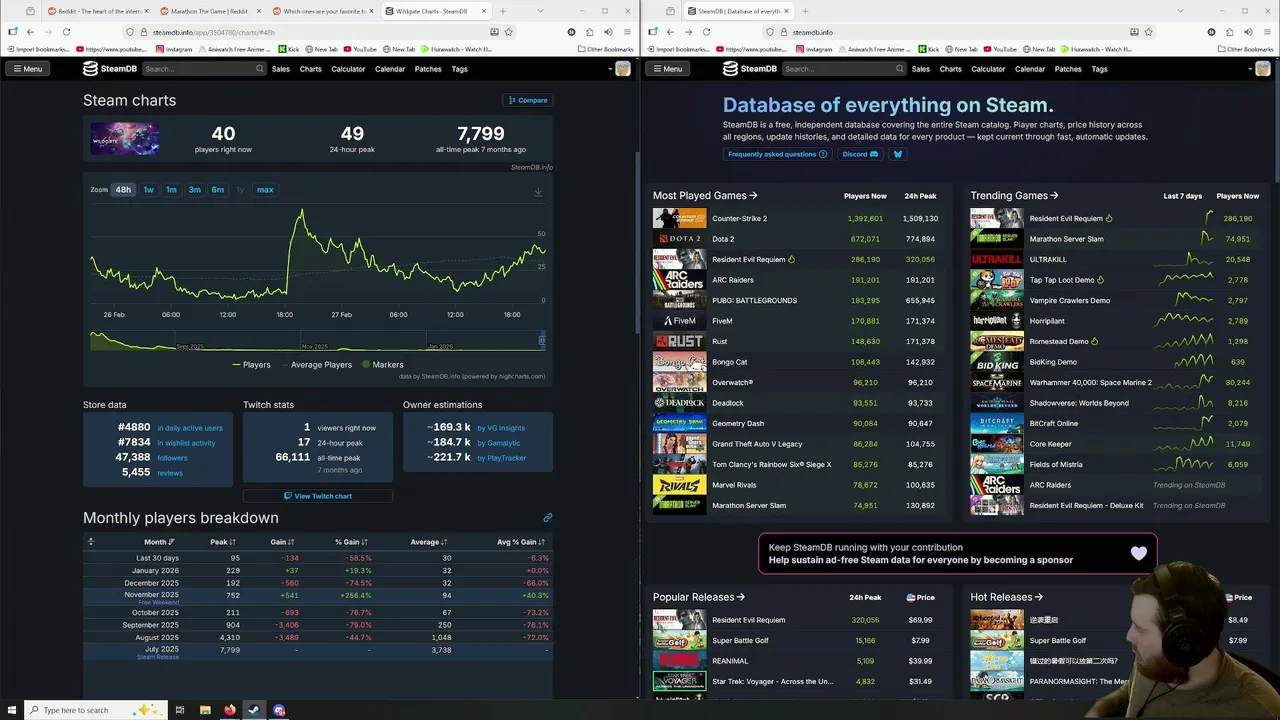Sort monthly table by % Gain column
The height and width of the screenshot is (720, 1280).
coord(353,542)
